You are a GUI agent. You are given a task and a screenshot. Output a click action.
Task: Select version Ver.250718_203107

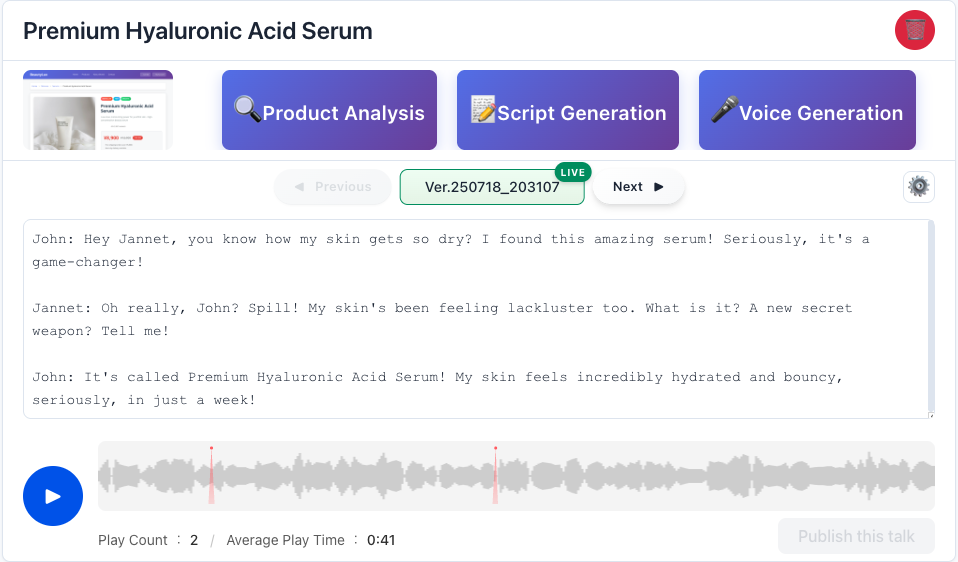pos(492,187)
